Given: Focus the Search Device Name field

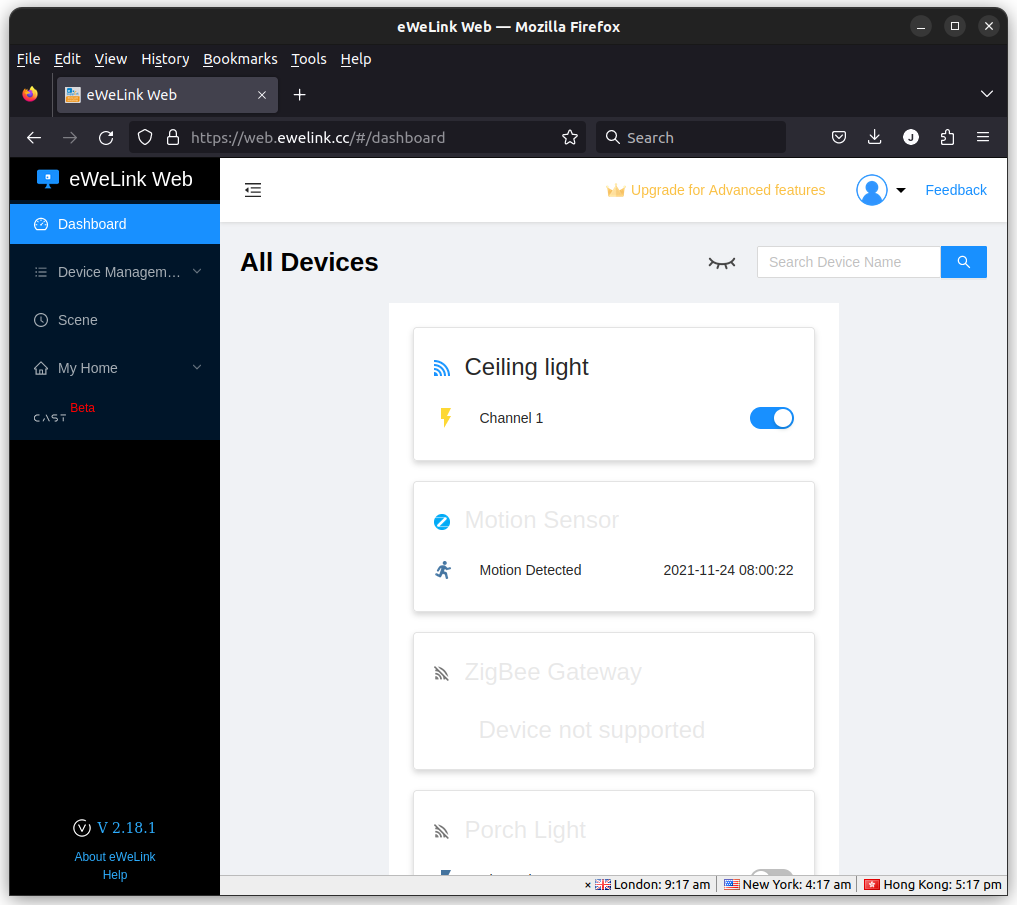Looking at the screenshot, I should click(x=849, y=262).
